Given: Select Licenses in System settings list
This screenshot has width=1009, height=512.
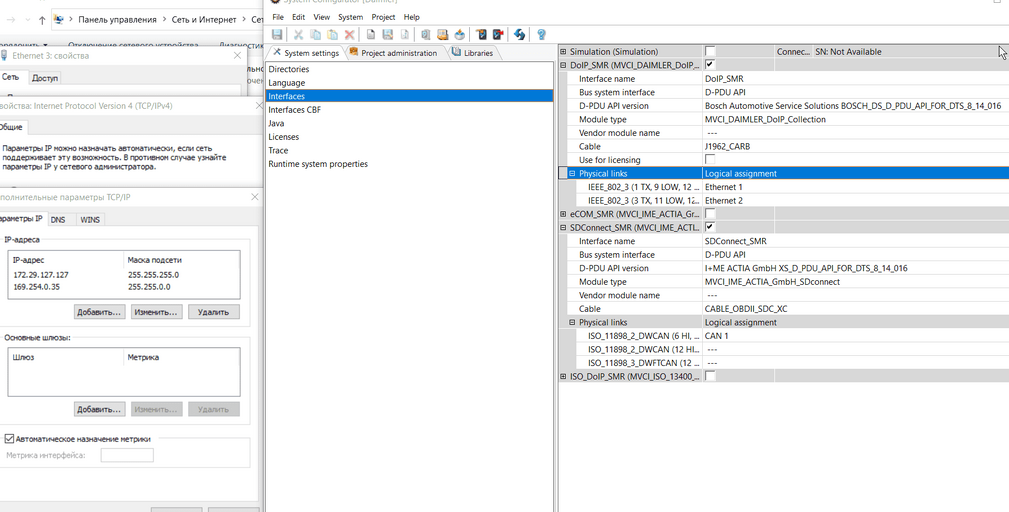Looking at the screenshot, I should coord(409,136).
